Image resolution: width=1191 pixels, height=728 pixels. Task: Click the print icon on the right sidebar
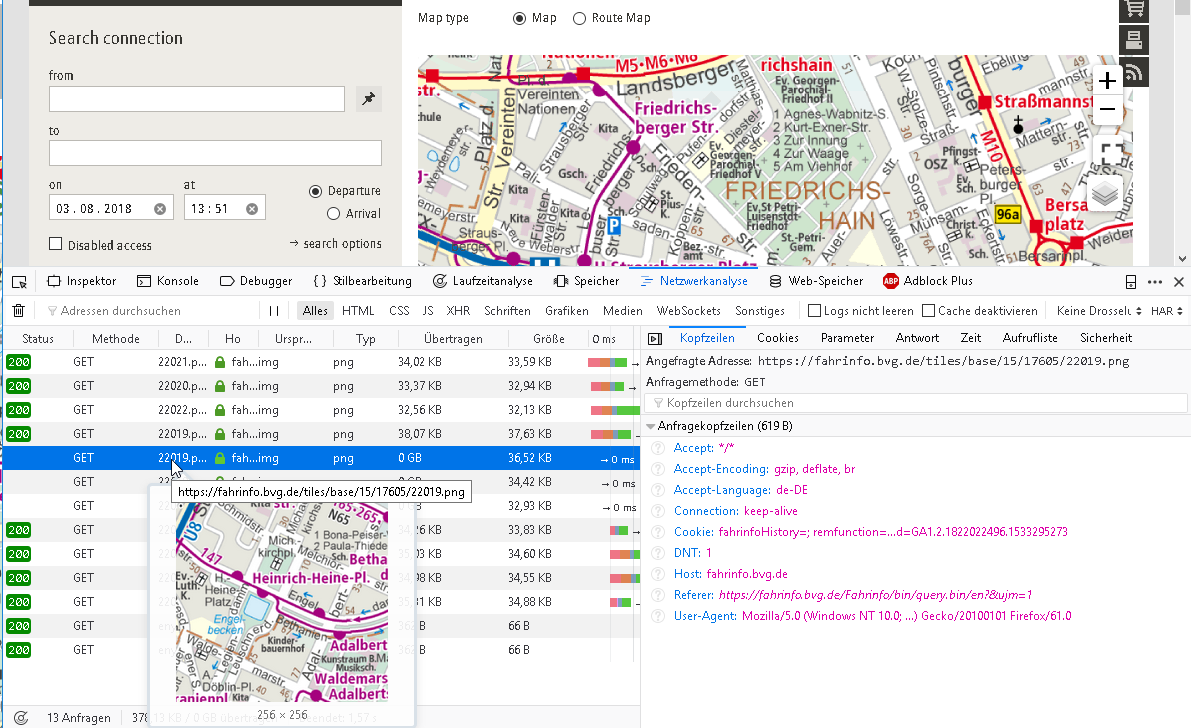(x=1134, y=40)
